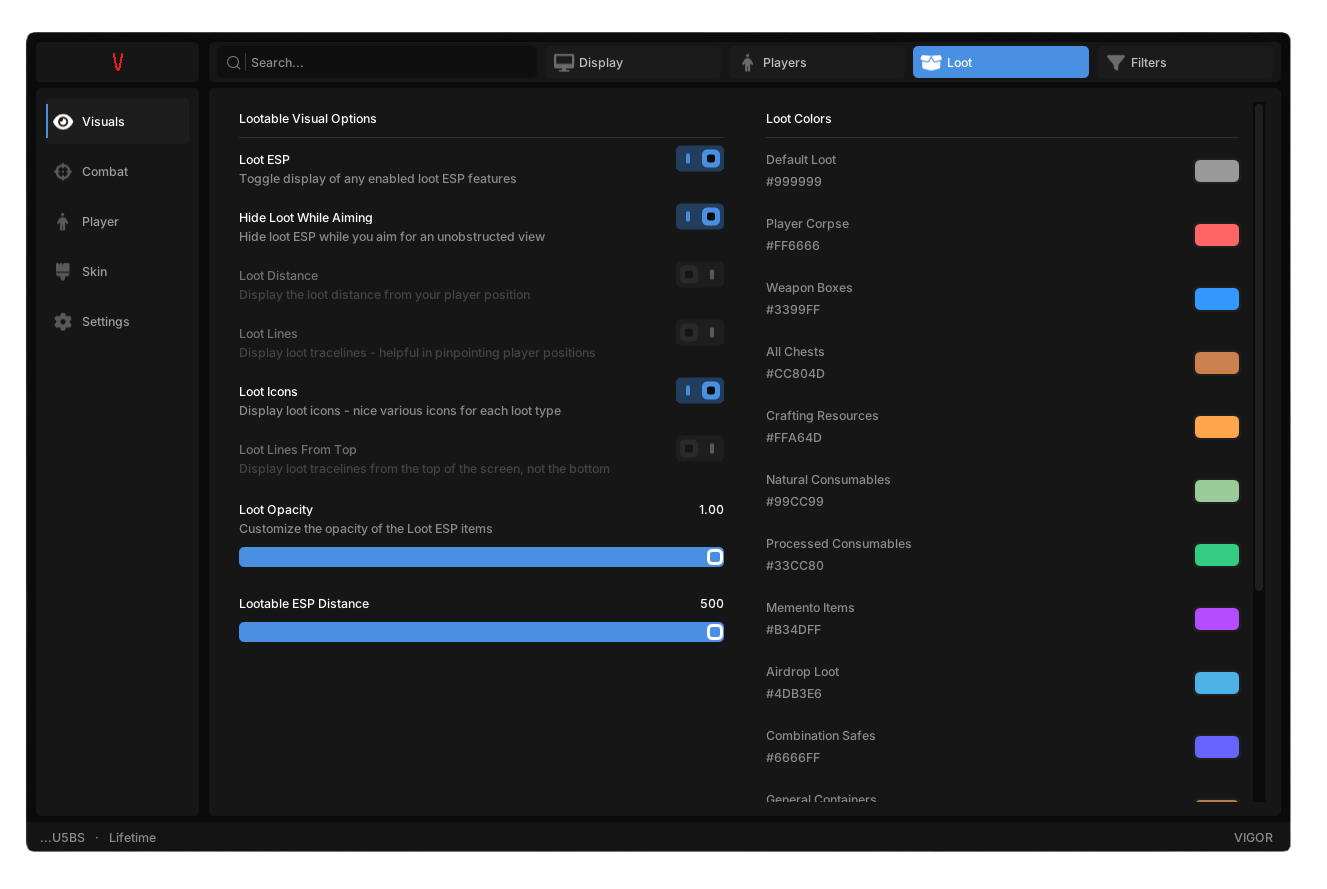
Task: Switch off the Loot Icons toggle
Action: coord(700,391)
